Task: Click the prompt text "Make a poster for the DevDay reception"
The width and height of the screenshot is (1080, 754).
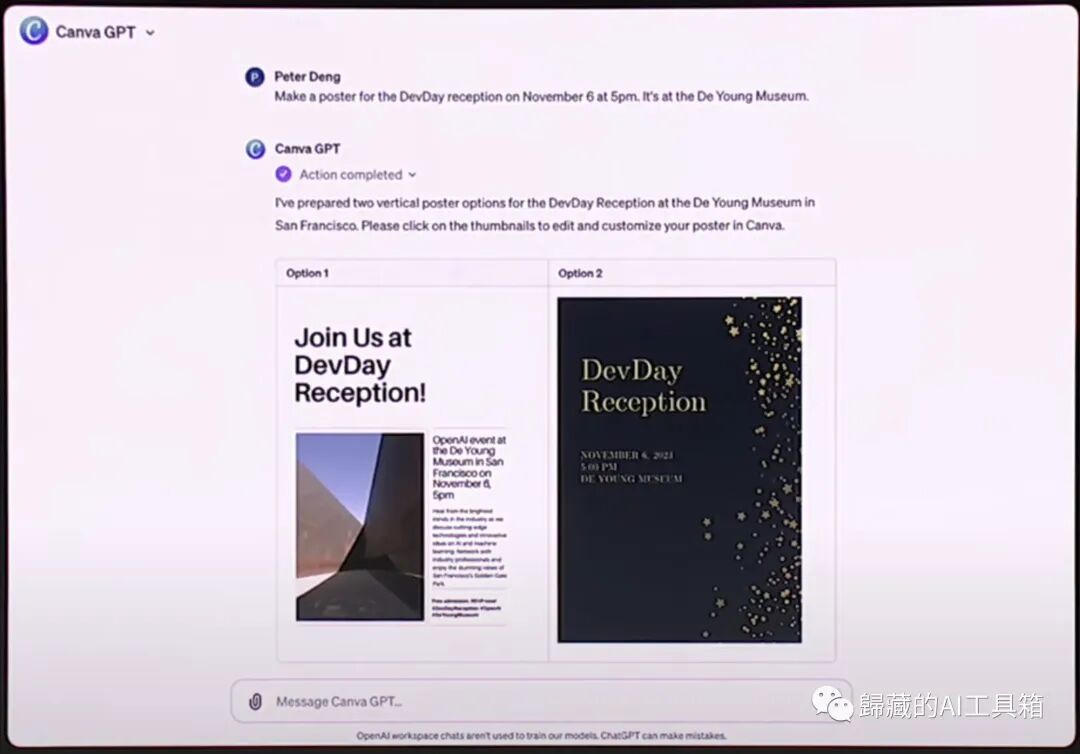Action: point(388,97)
